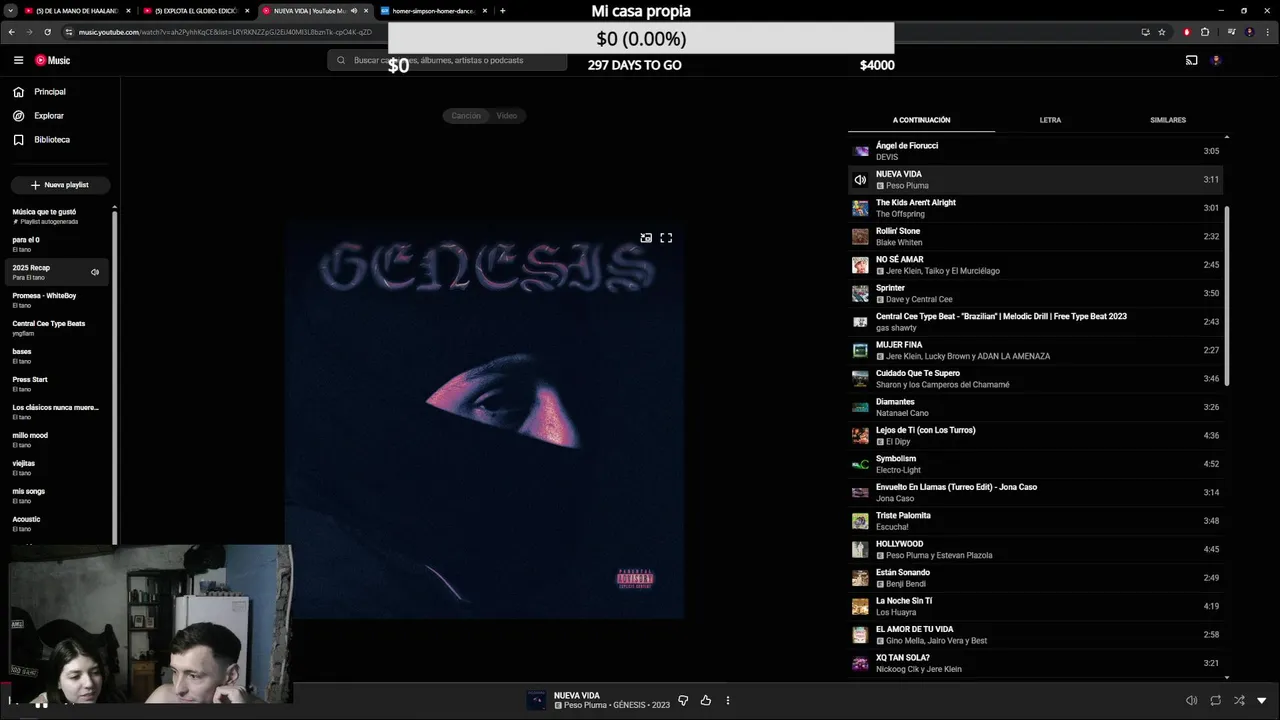Switch to the Canción mode
Image resolution: width=1280 pixels, height=720 pixels.
tap(466, 116)
